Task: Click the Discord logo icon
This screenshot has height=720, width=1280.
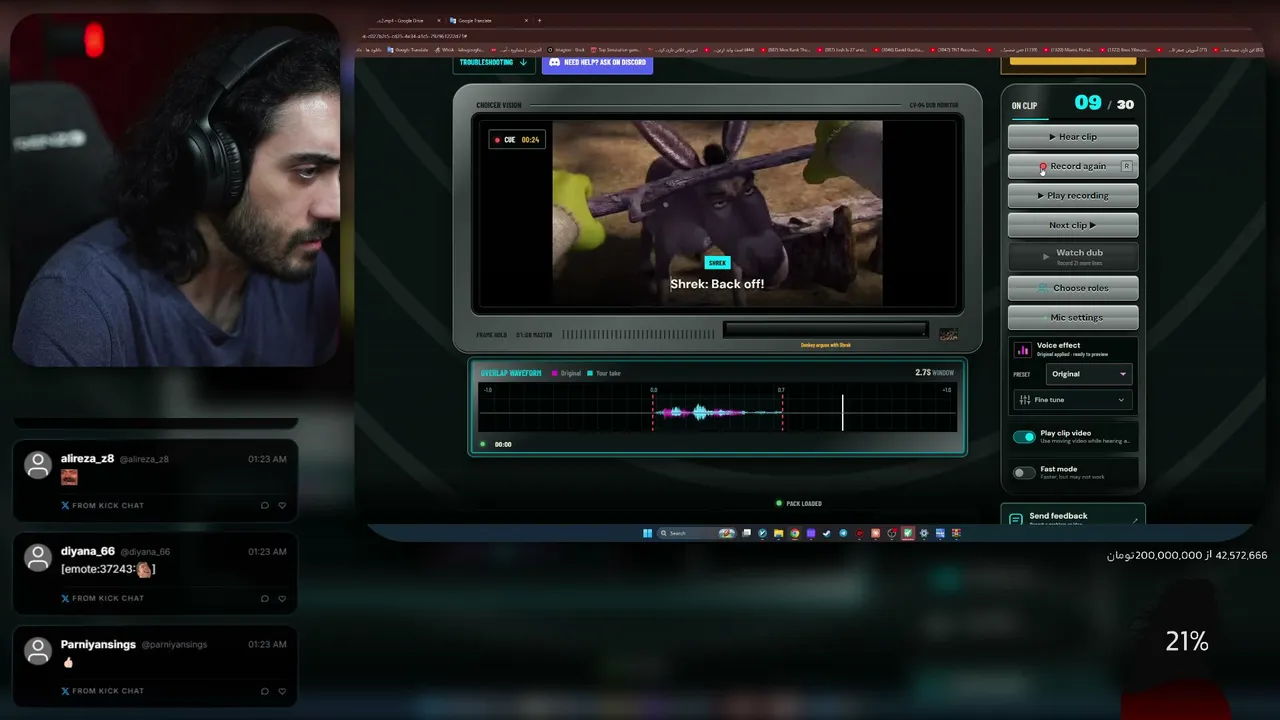Action: [555, 62]
